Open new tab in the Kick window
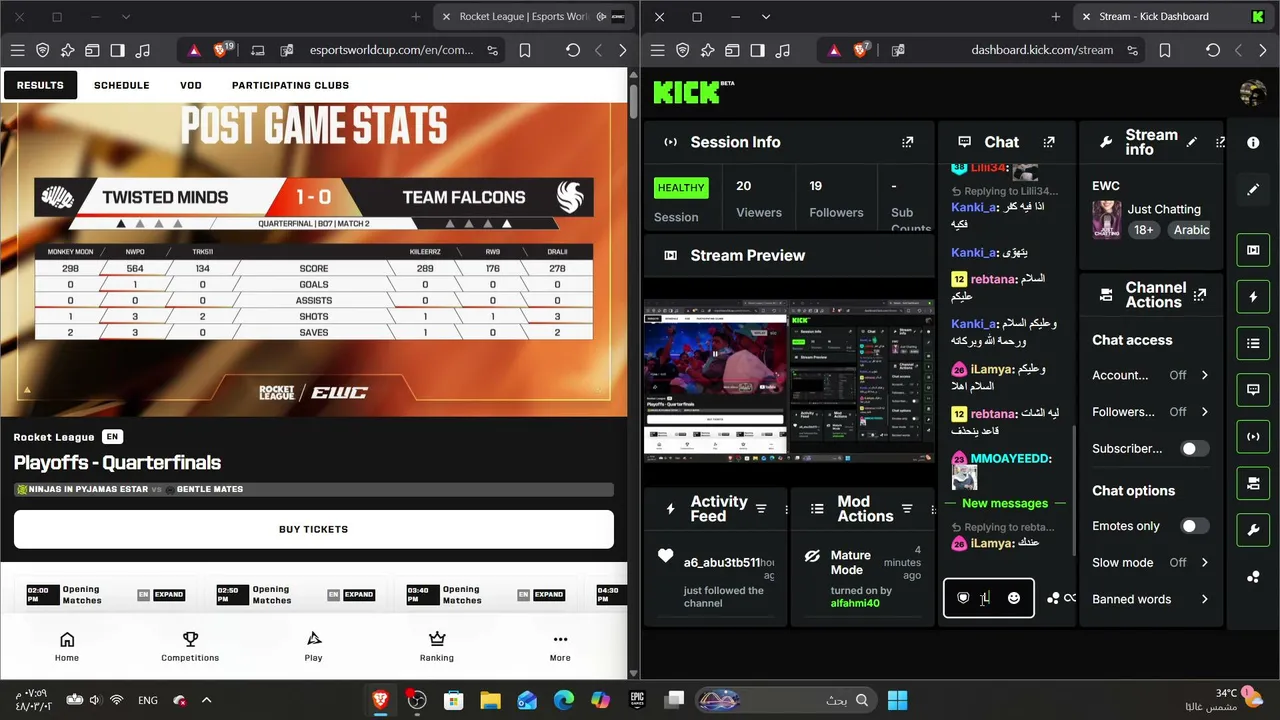 1055,16
